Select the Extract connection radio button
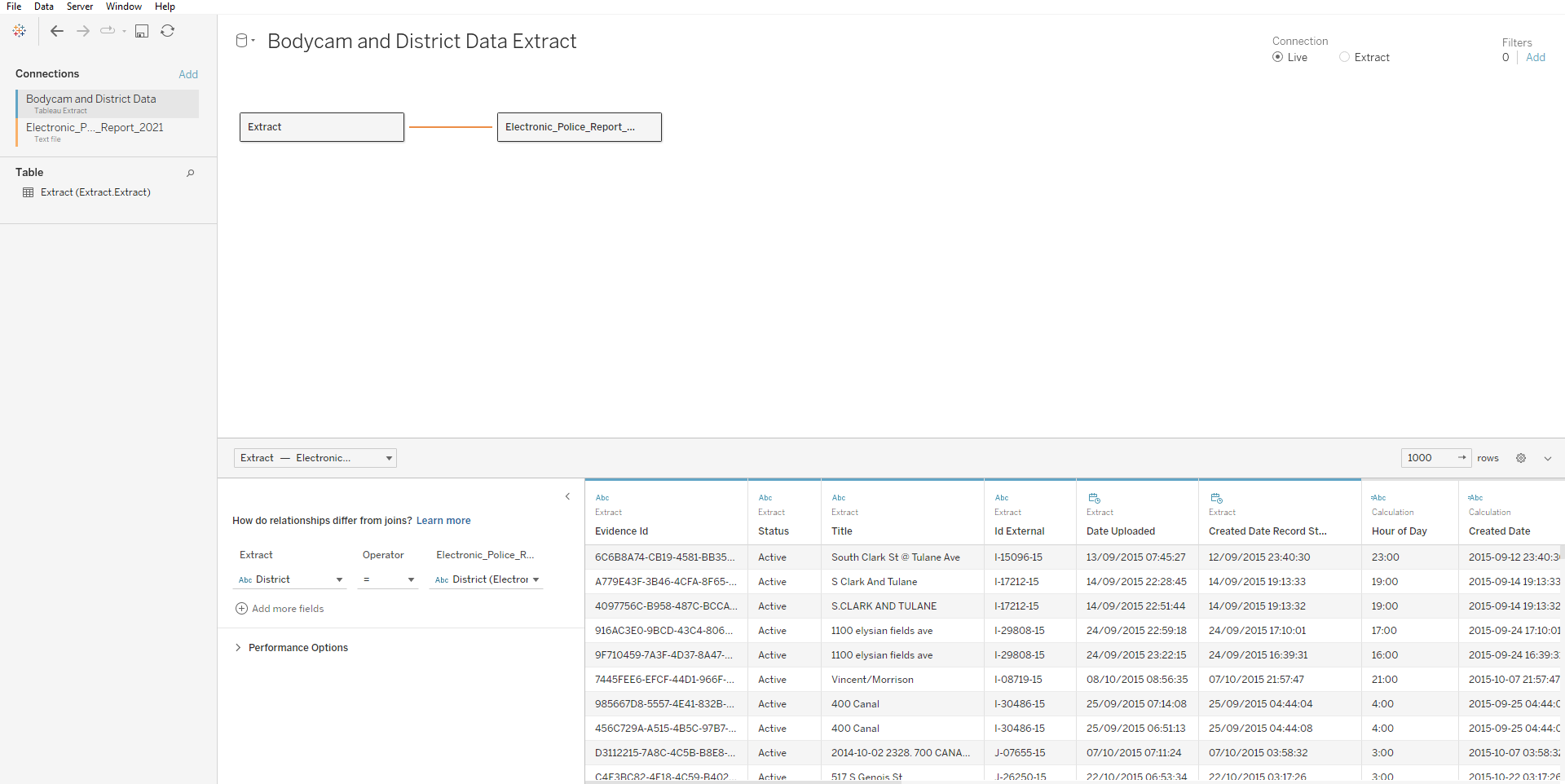This screenshot has height=784, width=1565. pos(1345,57)
